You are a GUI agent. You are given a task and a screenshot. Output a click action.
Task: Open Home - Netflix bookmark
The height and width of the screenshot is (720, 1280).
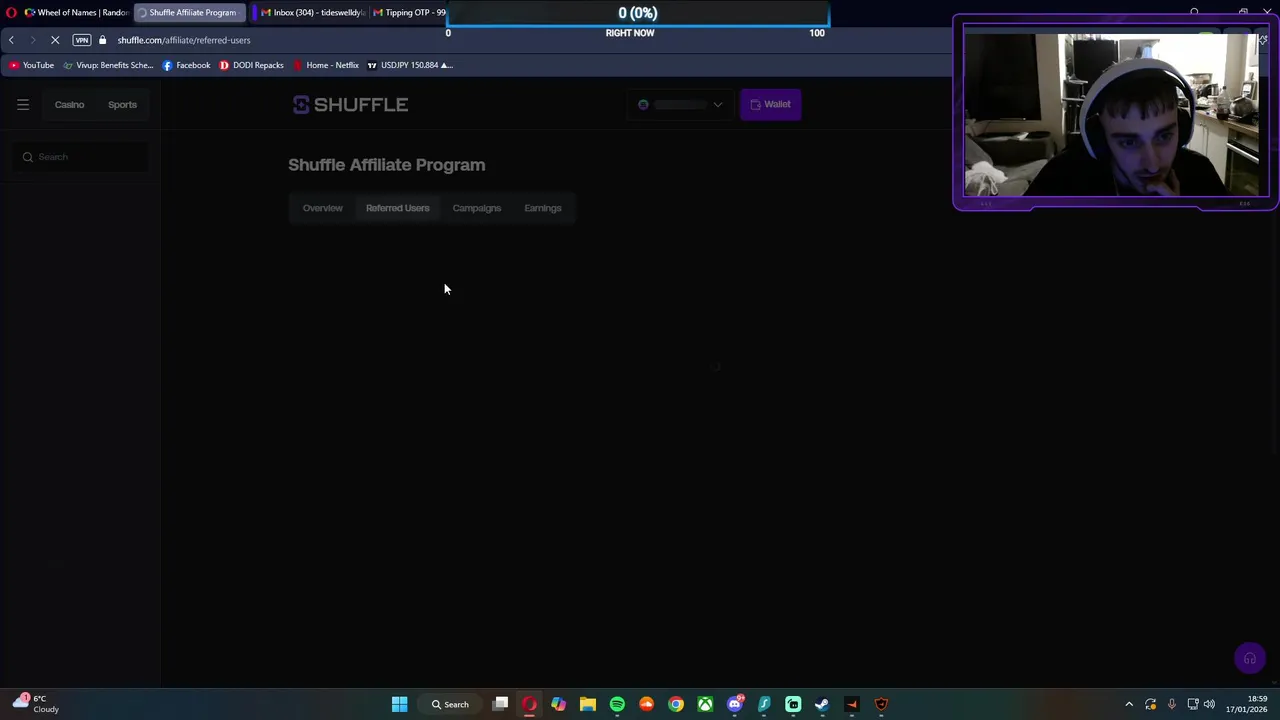pos(326,65)
